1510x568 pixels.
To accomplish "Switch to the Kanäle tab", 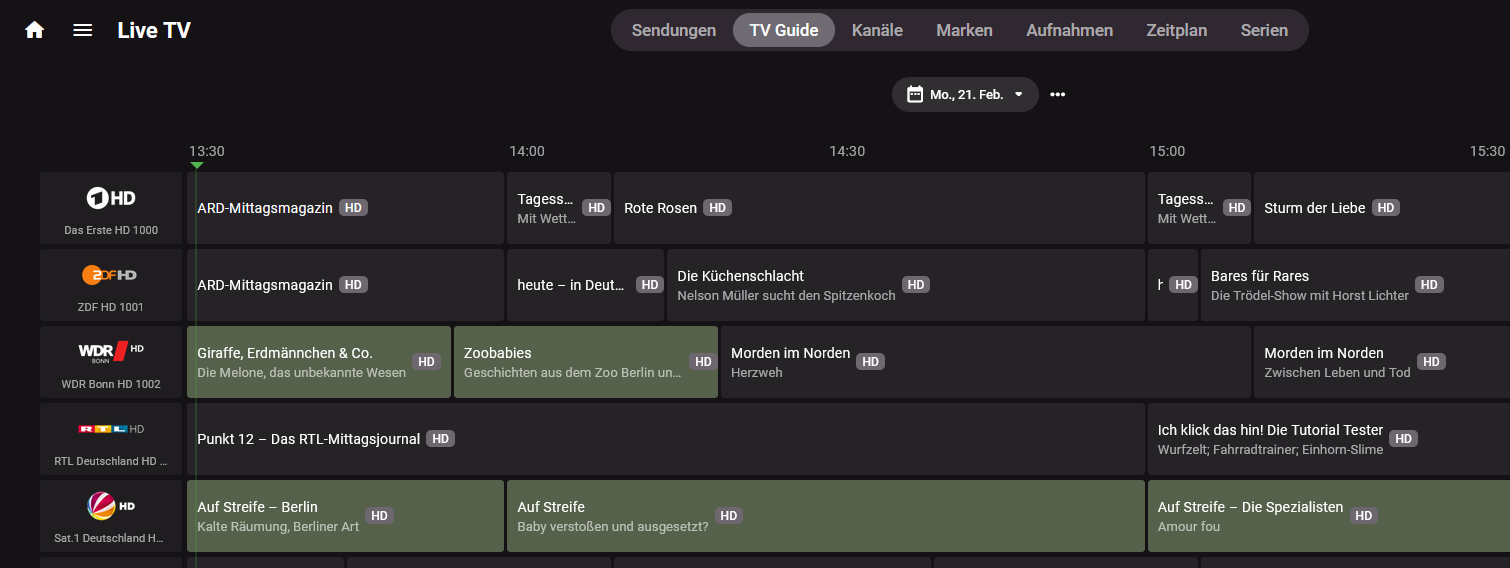I will point(877,30).
